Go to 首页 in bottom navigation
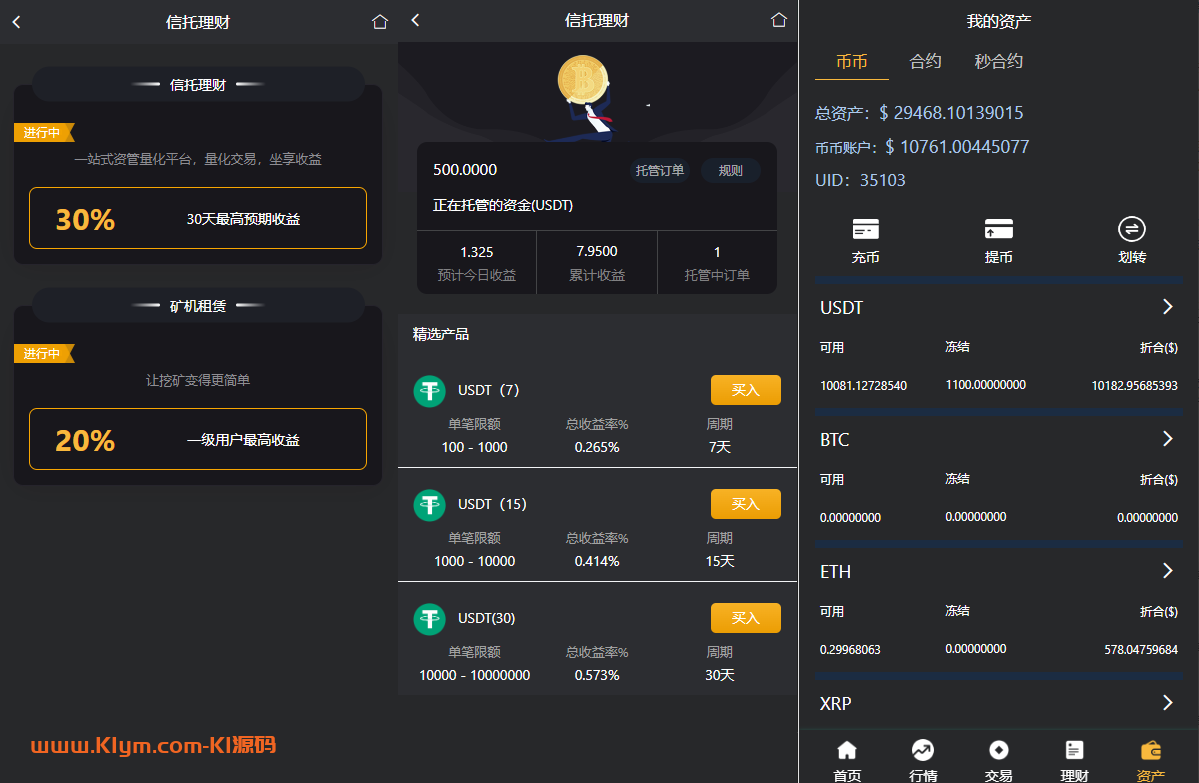The width and height of the screenshot is (1199, 783). [x=846, y=762]
